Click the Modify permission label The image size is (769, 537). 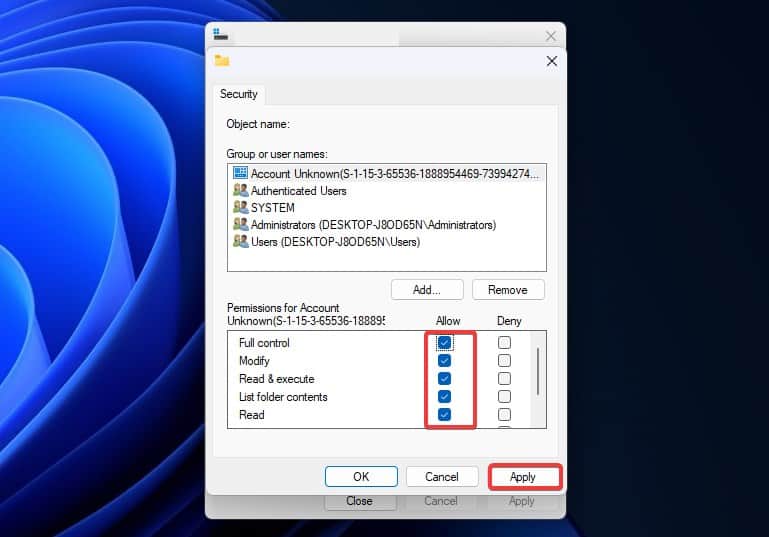(254, 361)
